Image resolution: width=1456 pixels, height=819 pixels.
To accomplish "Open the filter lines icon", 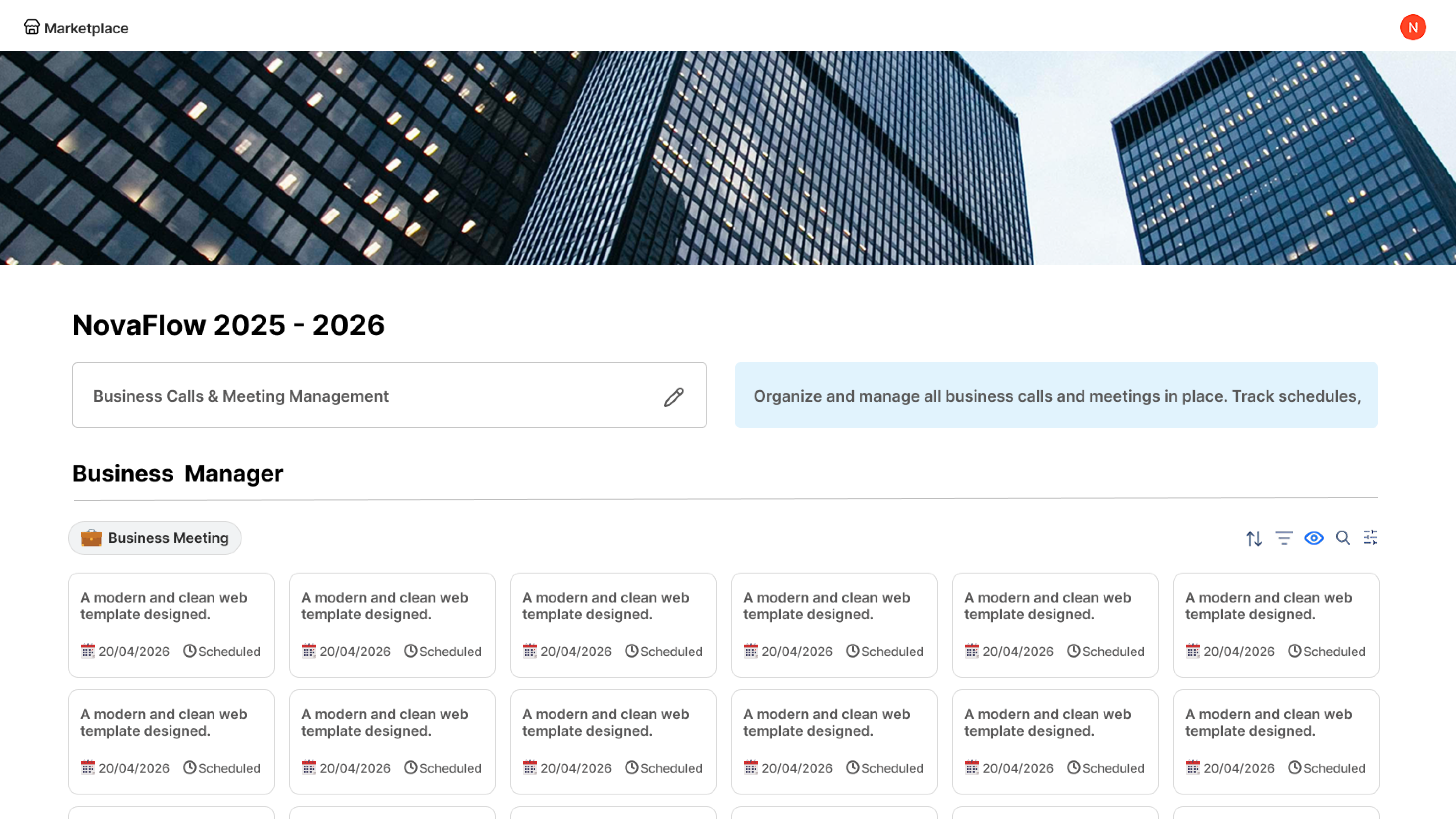I will 1284,538.
